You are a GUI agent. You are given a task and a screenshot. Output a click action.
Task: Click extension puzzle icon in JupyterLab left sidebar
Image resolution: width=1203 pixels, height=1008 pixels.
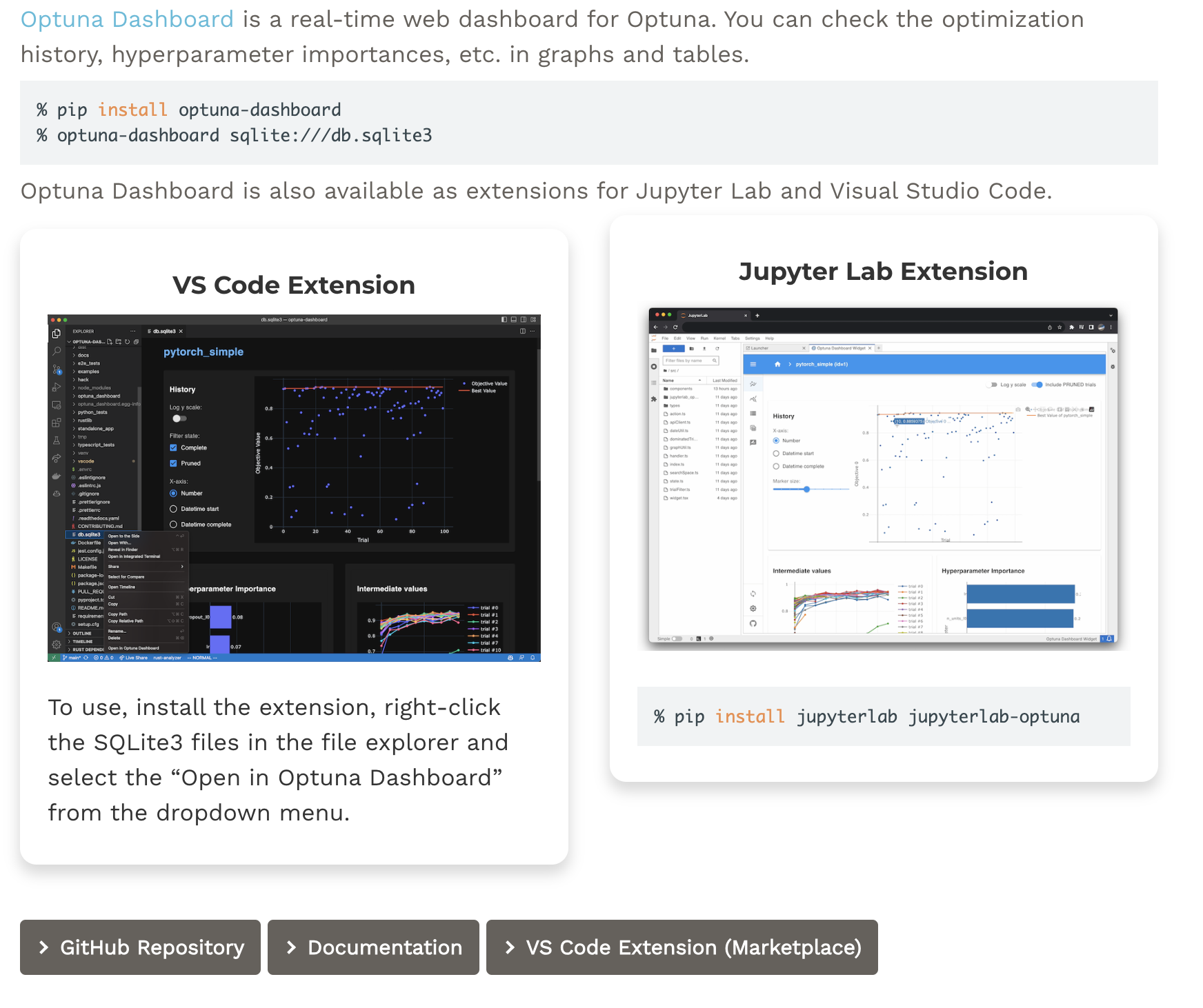(x=654, y=399)
